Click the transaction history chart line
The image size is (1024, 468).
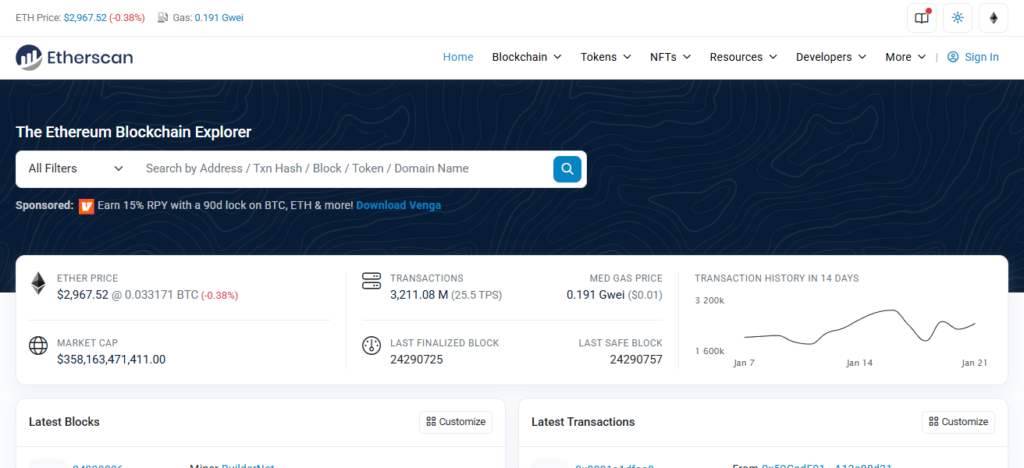(859, 326)
